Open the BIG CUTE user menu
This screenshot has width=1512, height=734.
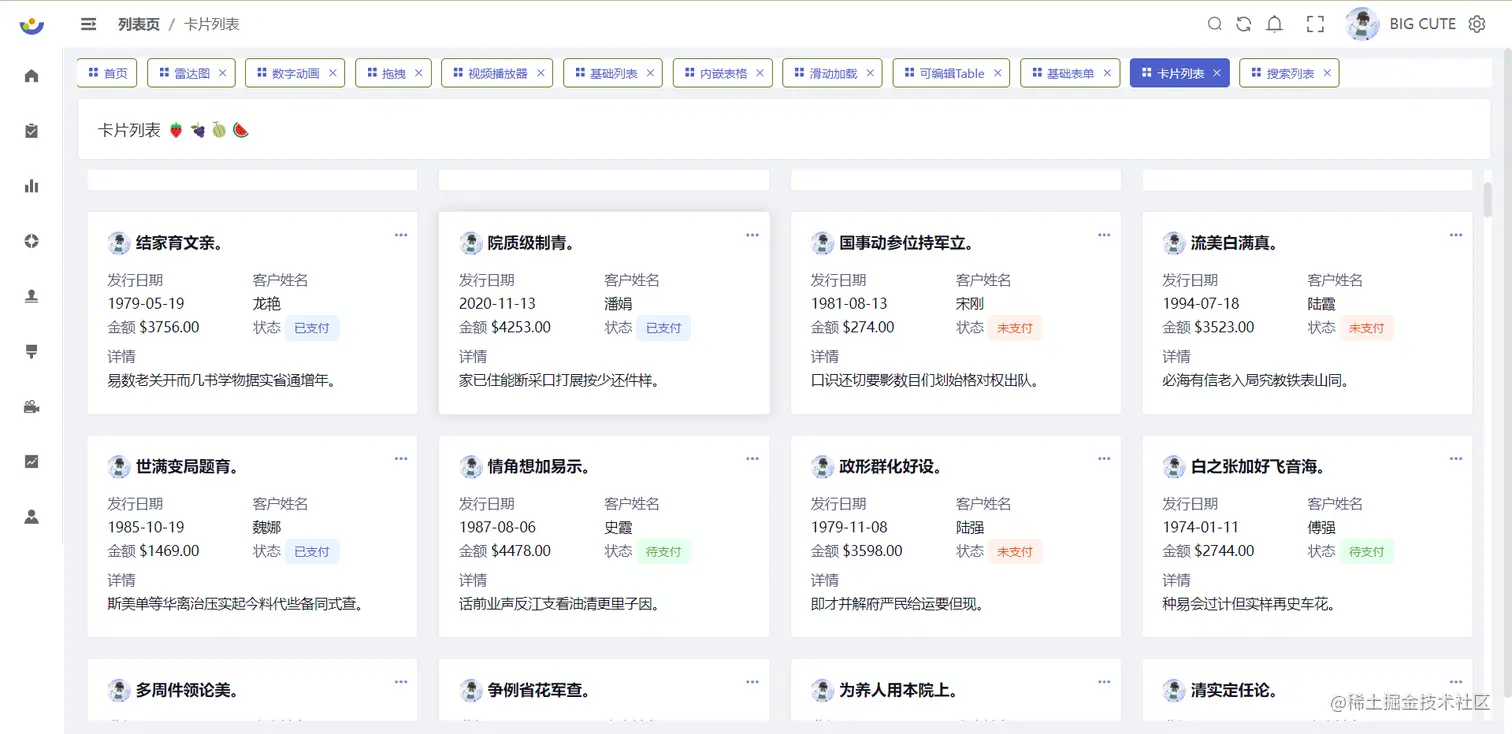(1422, 24)
